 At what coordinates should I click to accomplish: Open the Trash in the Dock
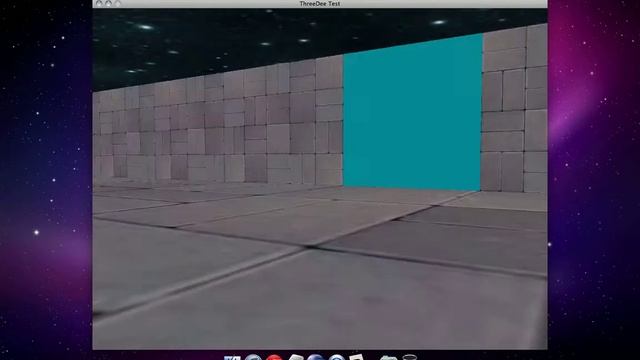(409, 358)
